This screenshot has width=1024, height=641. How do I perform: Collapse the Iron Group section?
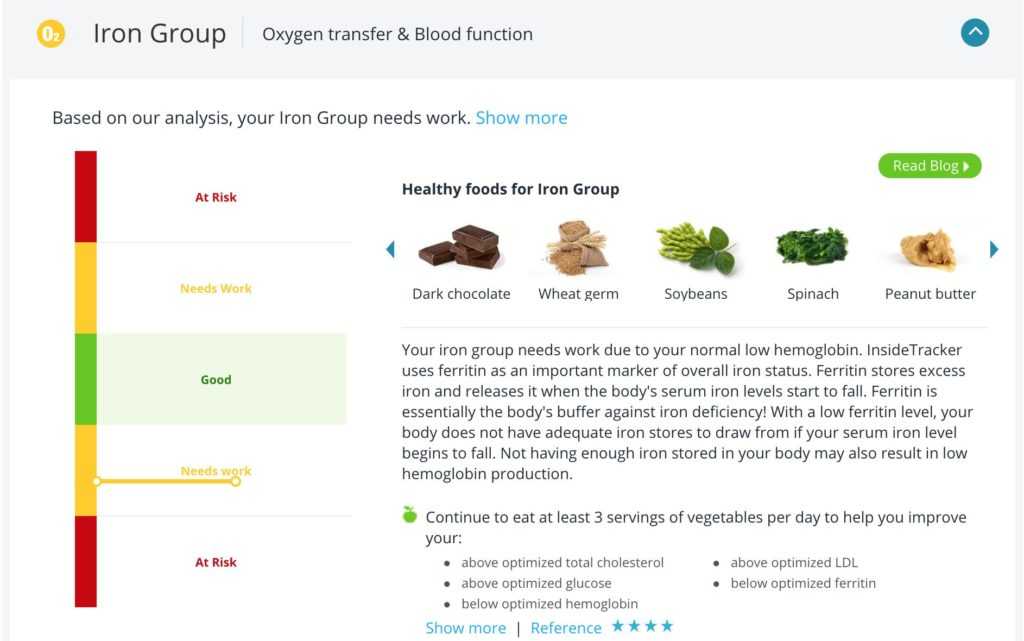[975, 33]
